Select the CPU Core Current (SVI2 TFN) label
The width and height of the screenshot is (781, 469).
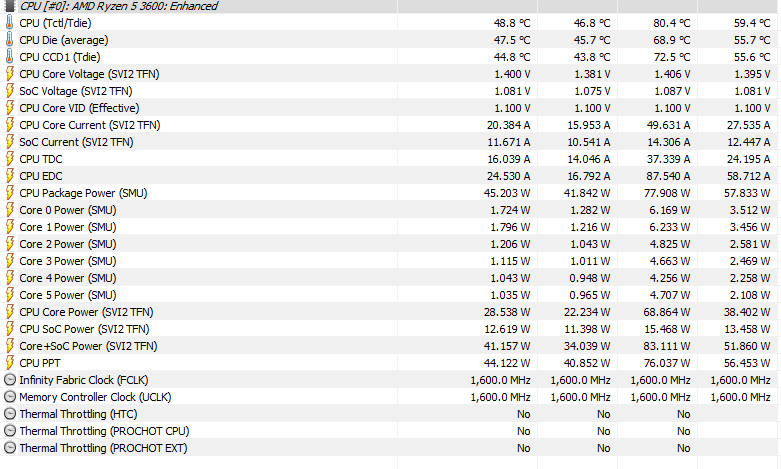(90, 124)
